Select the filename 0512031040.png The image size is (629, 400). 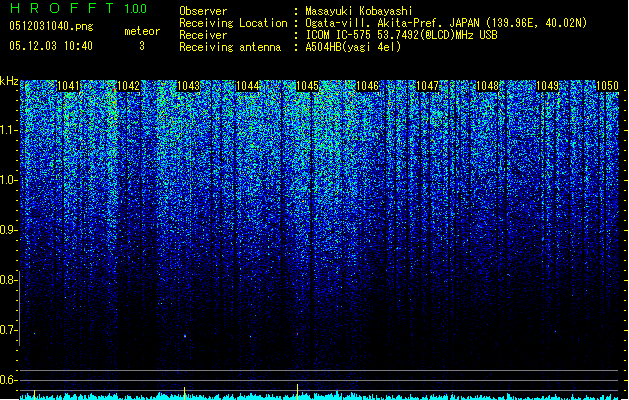[51, 26]
